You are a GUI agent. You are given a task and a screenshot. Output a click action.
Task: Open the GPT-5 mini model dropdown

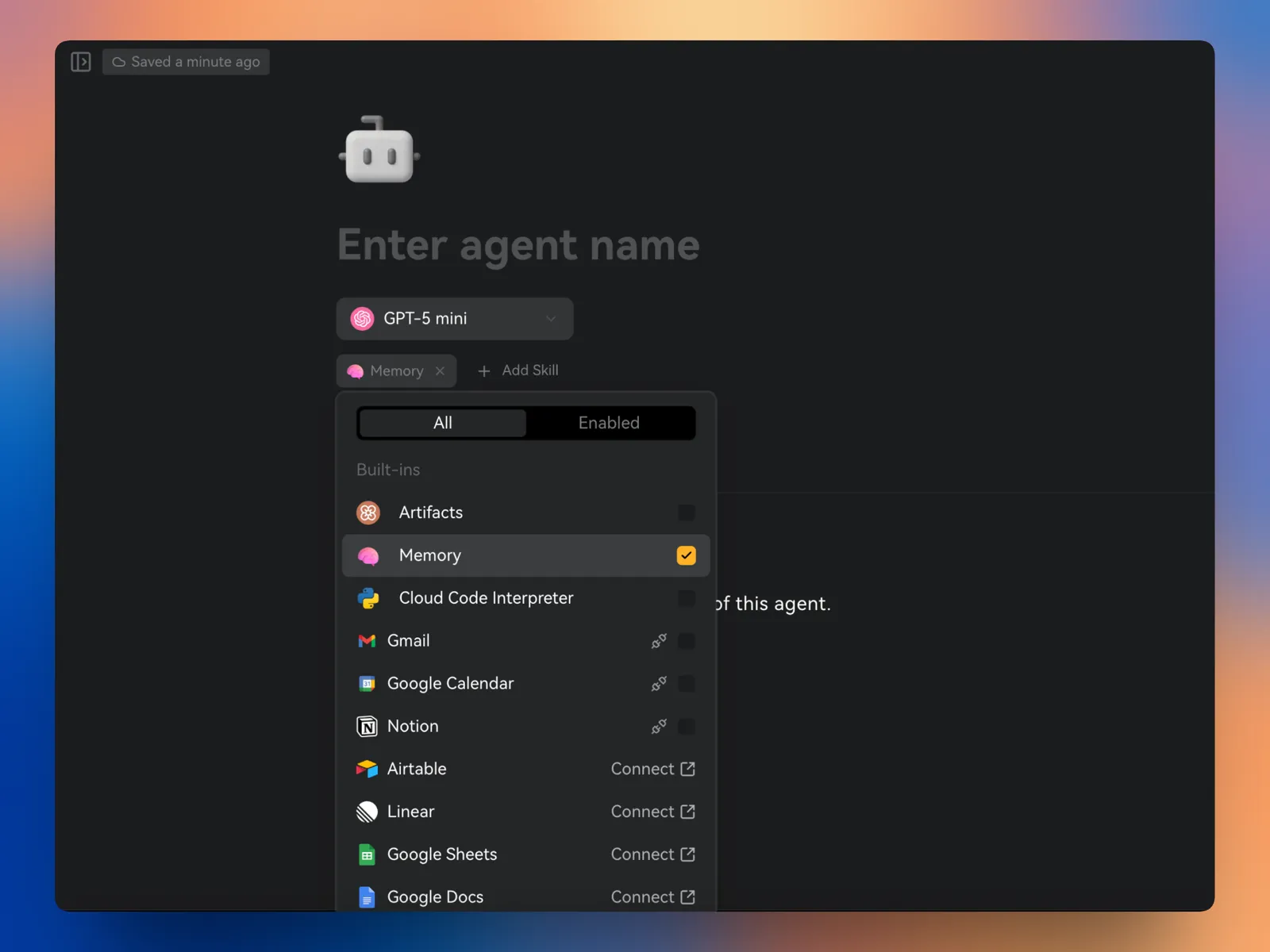pos(455,319)
